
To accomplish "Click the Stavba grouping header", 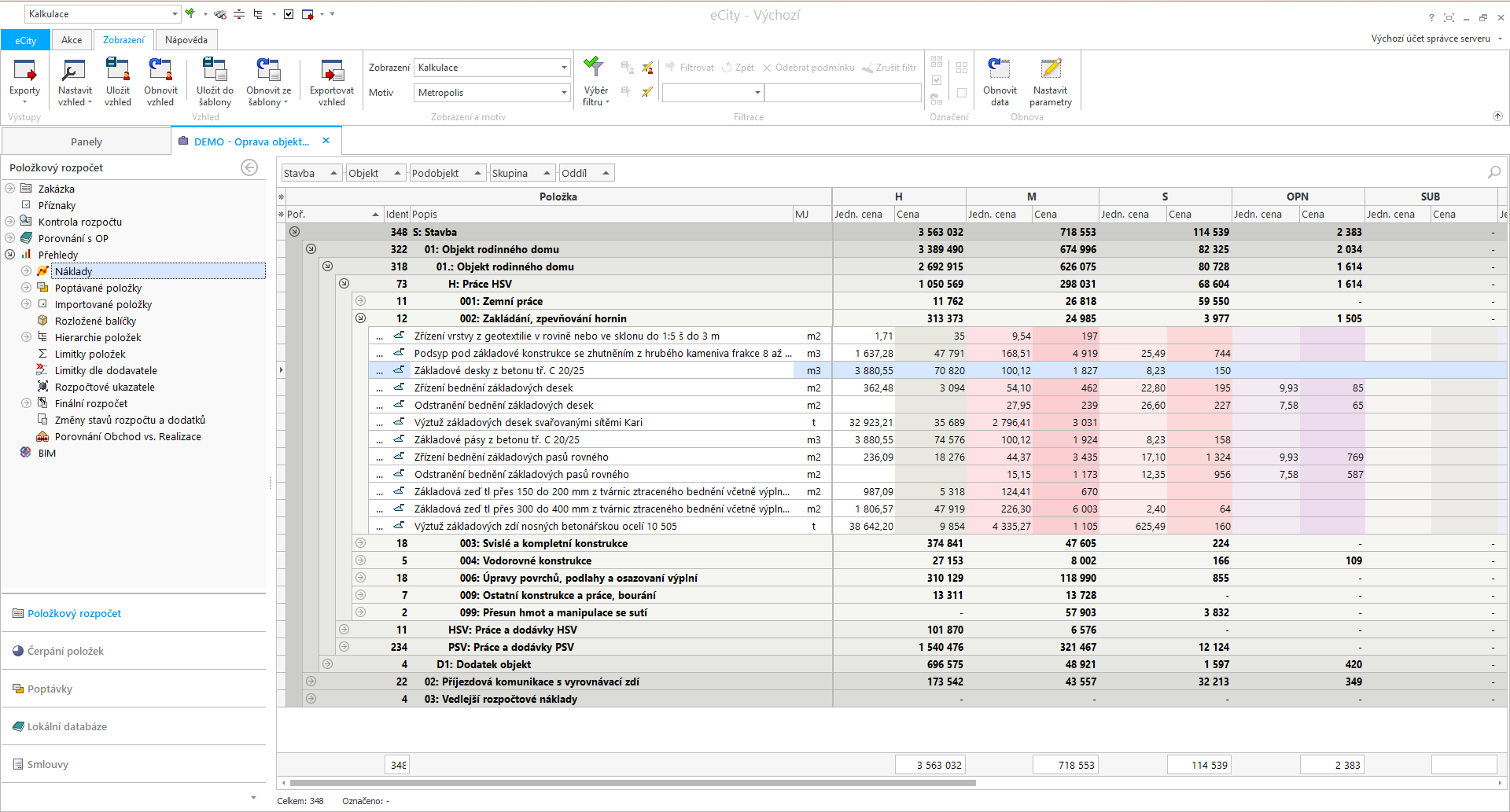I will point(311,173).
